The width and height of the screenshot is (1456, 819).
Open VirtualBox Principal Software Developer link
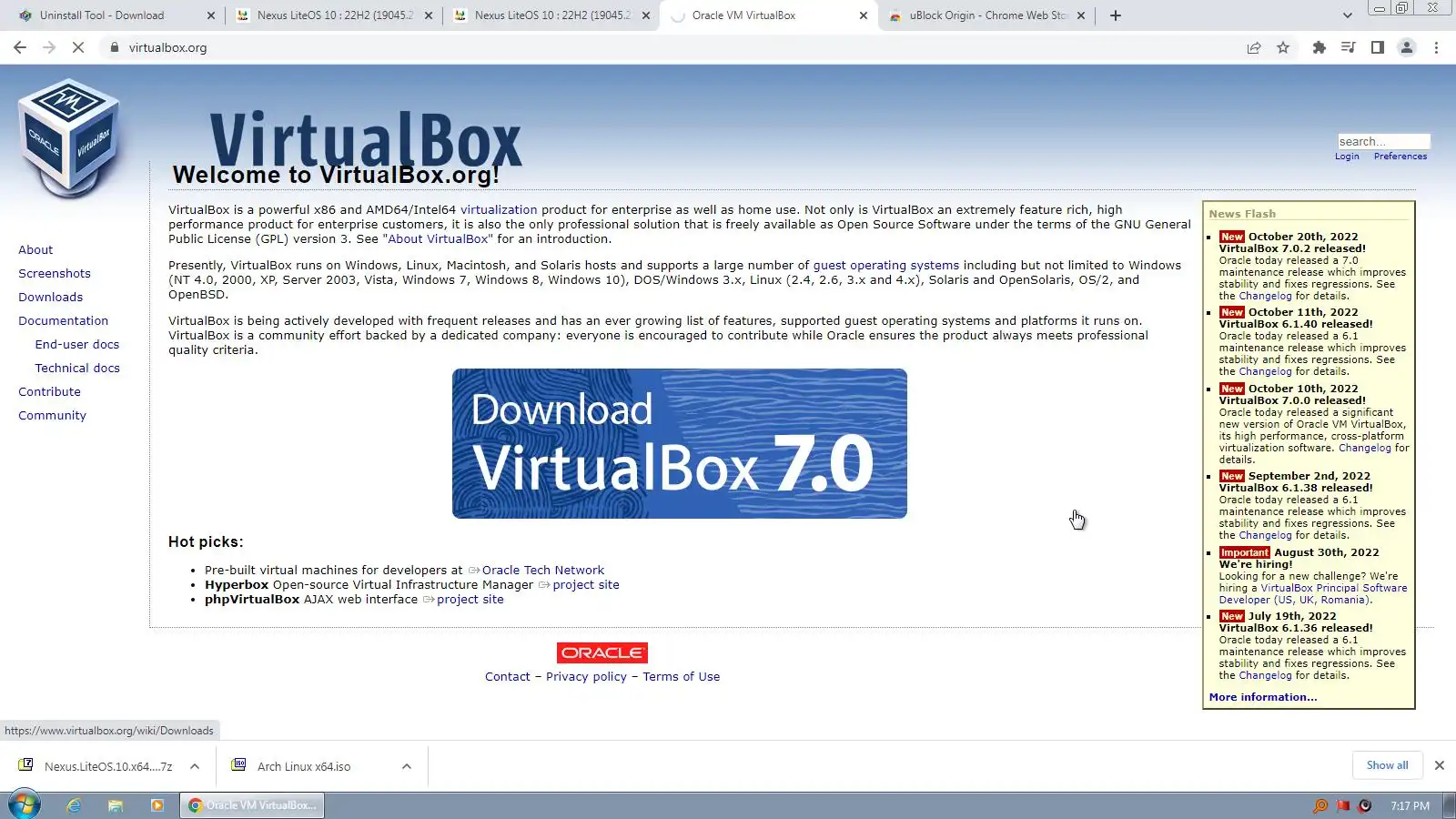[x=1313, y=593]
